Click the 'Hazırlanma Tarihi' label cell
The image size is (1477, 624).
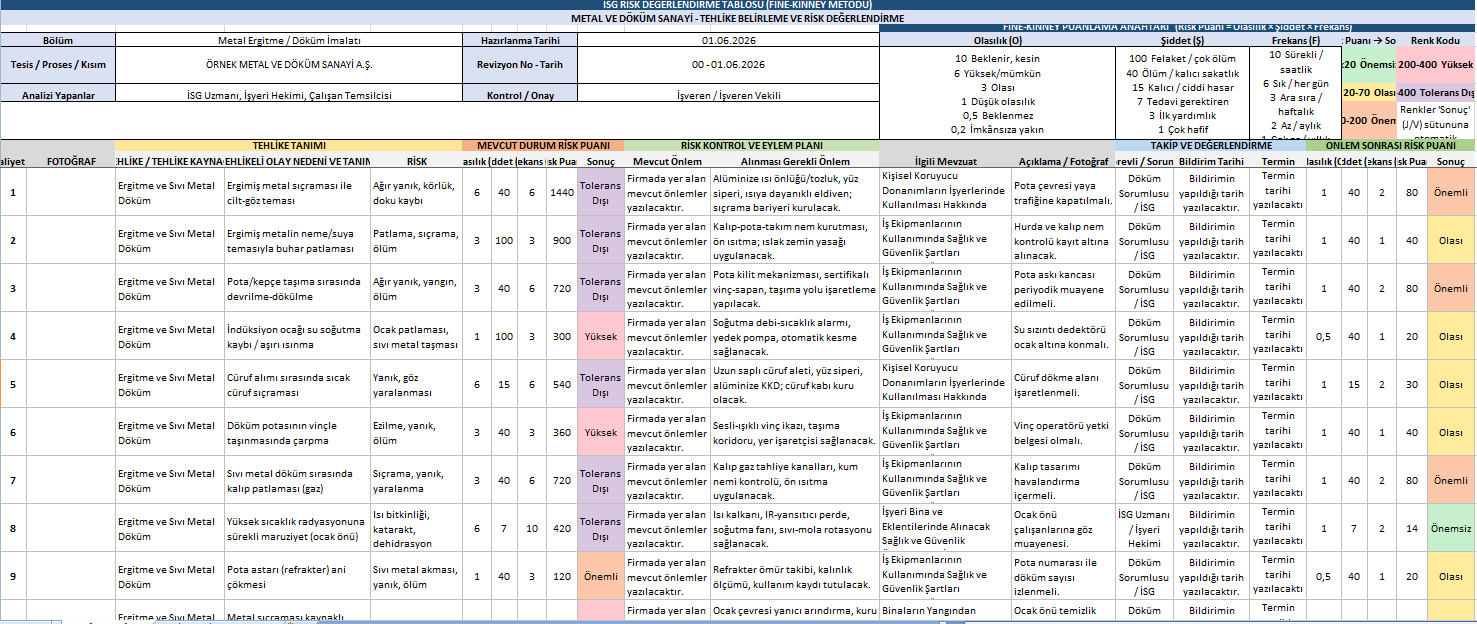click(520, 40)
